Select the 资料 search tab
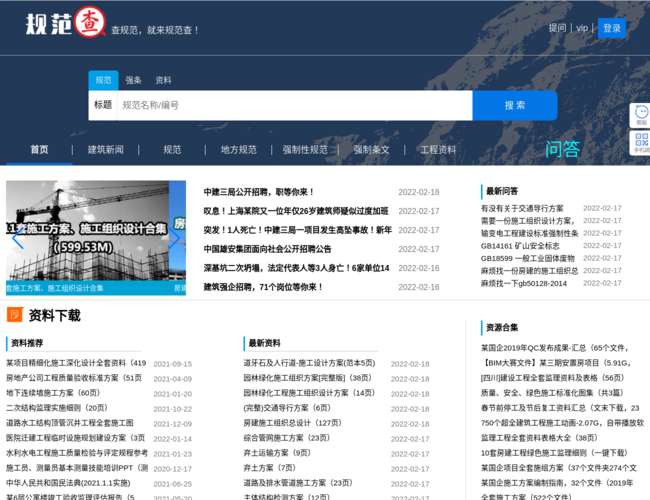The height and width of the screenshot is (500, 650). (x=163, y=80)
